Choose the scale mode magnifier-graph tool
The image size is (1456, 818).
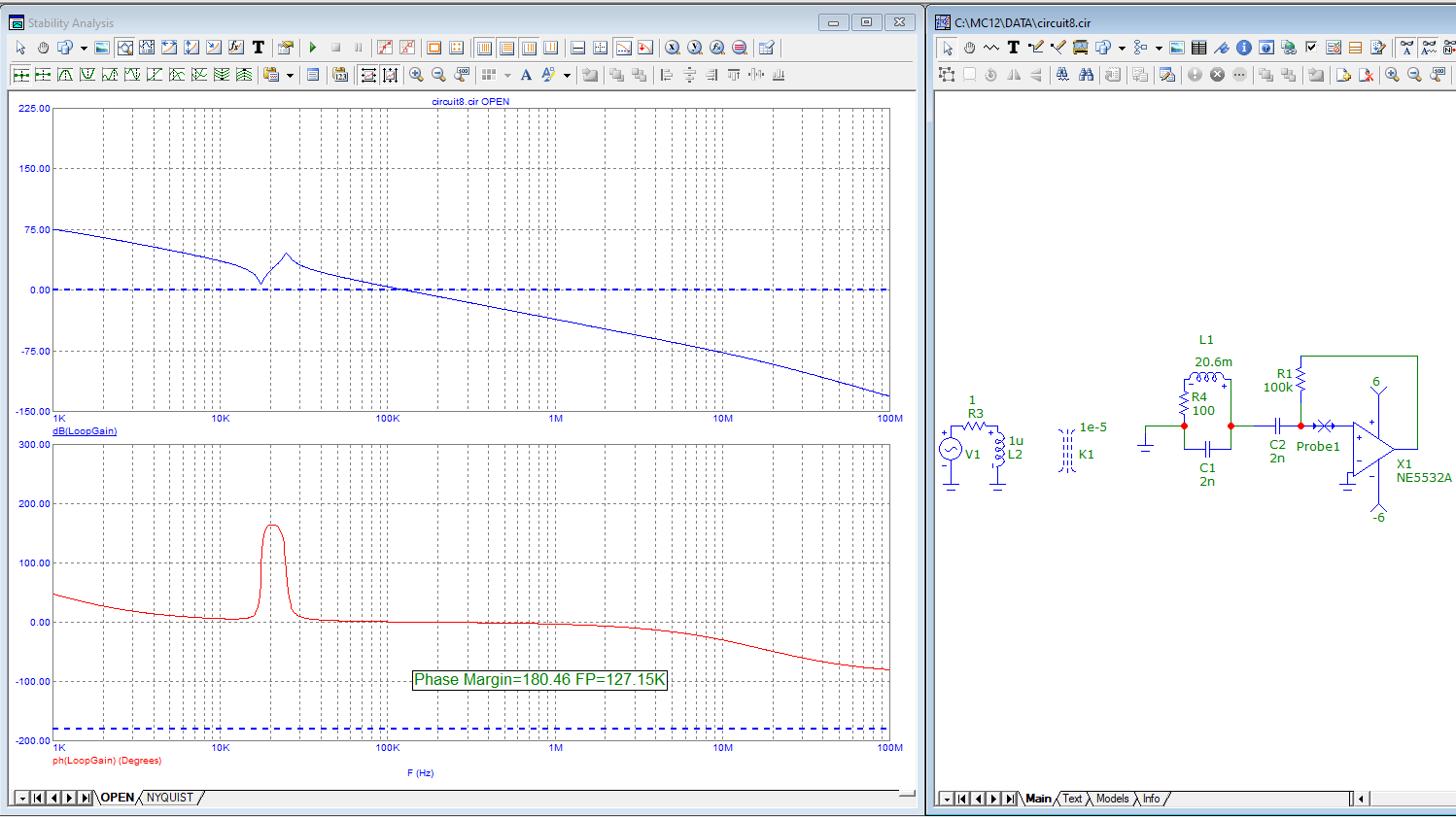[125, 47]
